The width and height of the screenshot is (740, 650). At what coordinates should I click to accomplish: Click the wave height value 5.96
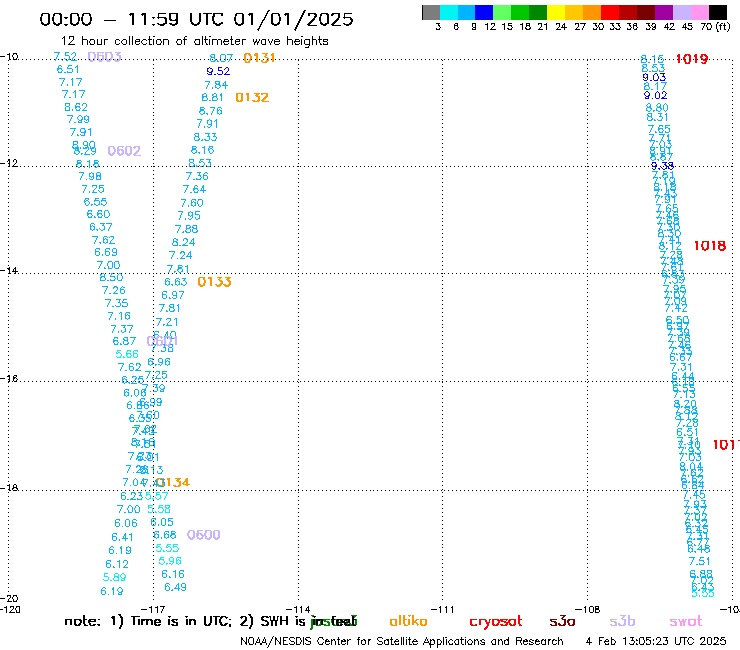[170, 561]
